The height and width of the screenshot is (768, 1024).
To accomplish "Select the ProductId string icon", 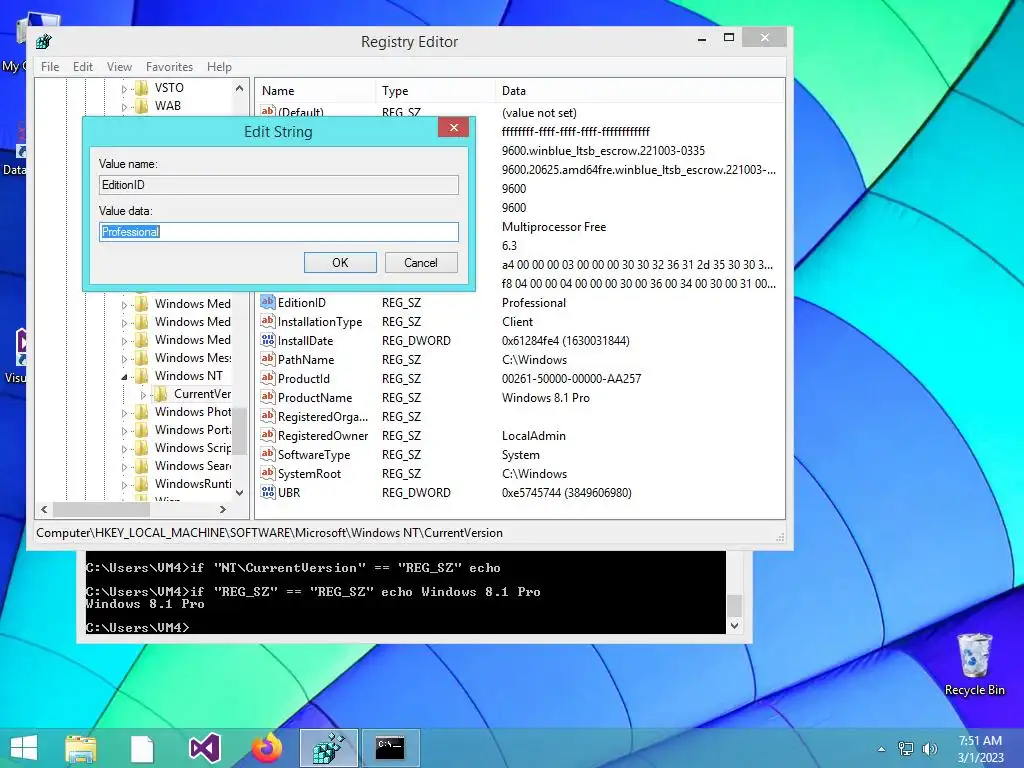I will point(268,378).
